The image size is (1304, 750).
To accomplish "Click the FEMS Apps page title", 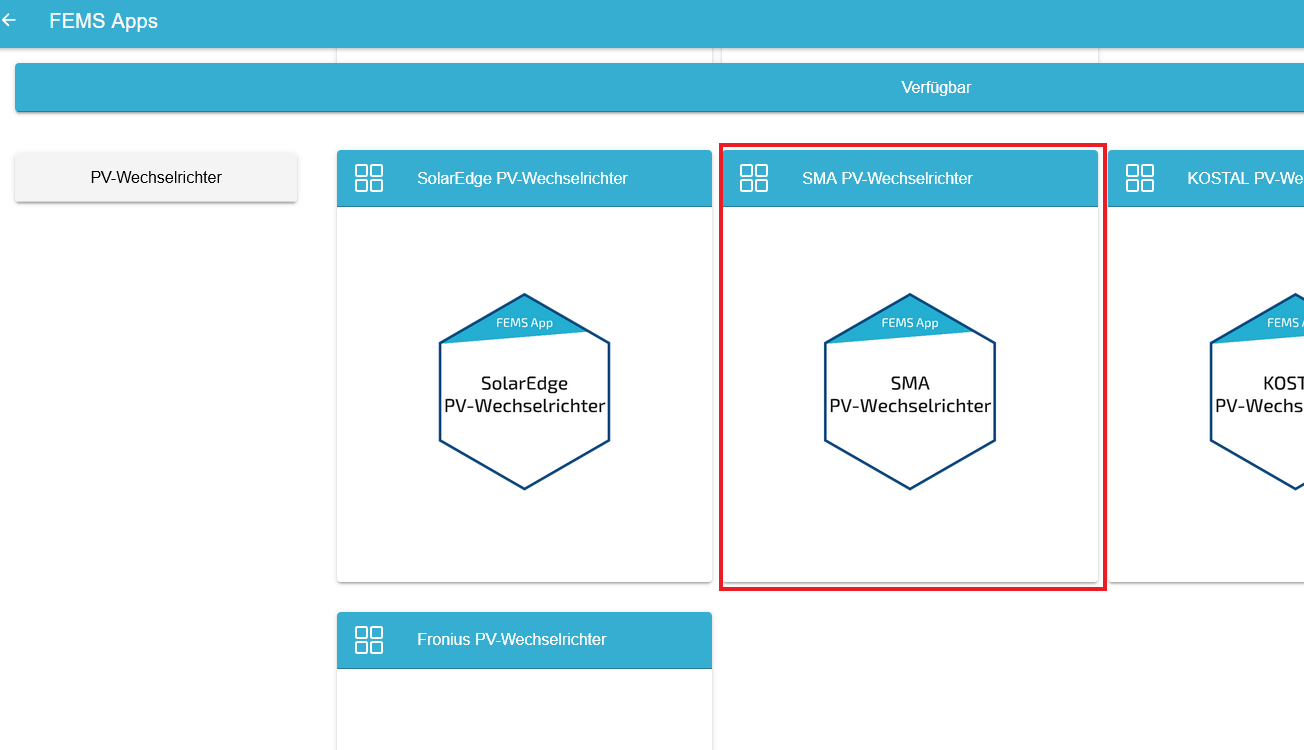I will 103,21.
